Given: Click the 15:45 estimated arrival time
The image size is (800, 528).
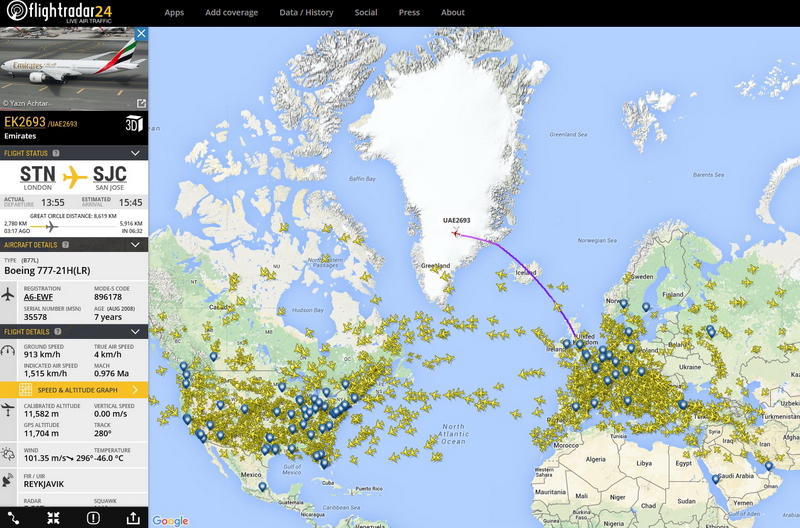Looking at the screenshot, I should tap(131, 203).
